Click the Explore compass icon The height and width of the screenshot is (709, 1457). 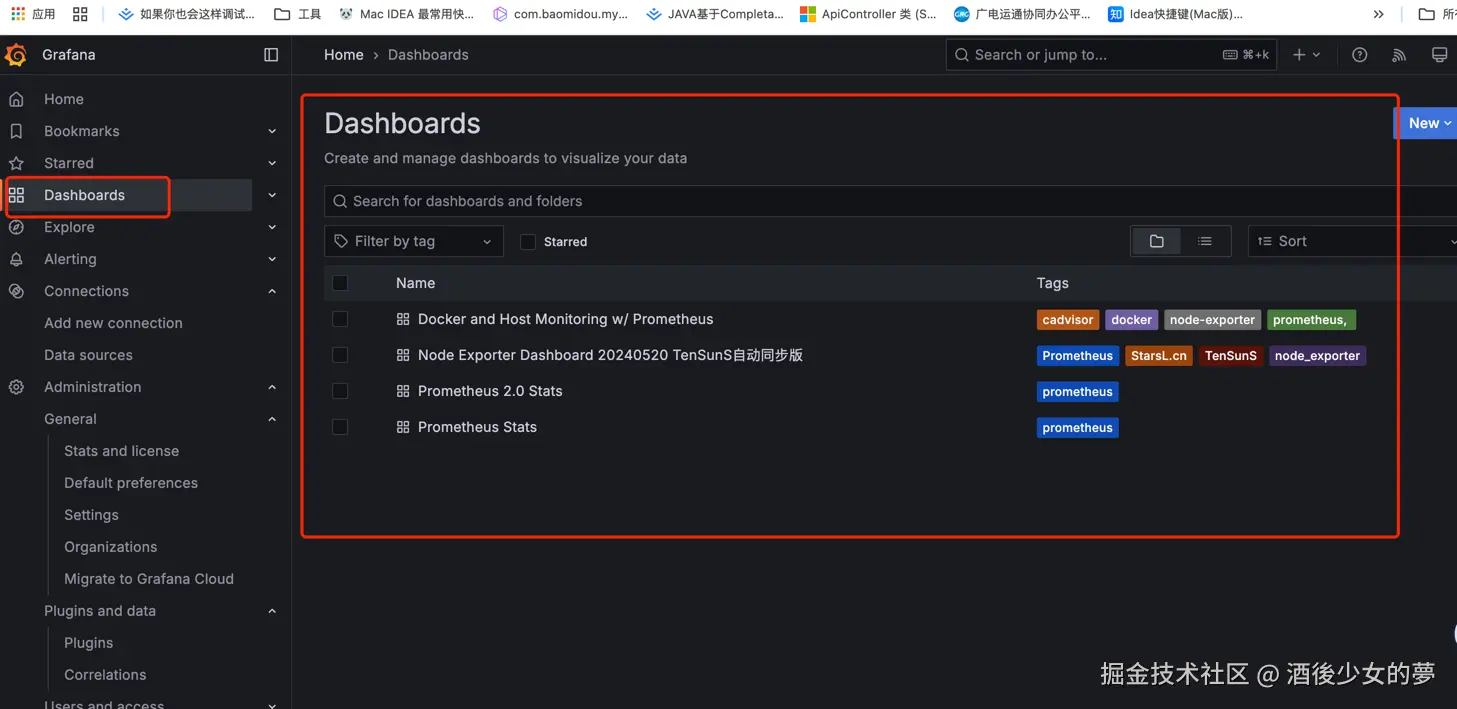[x=16, y=227]
